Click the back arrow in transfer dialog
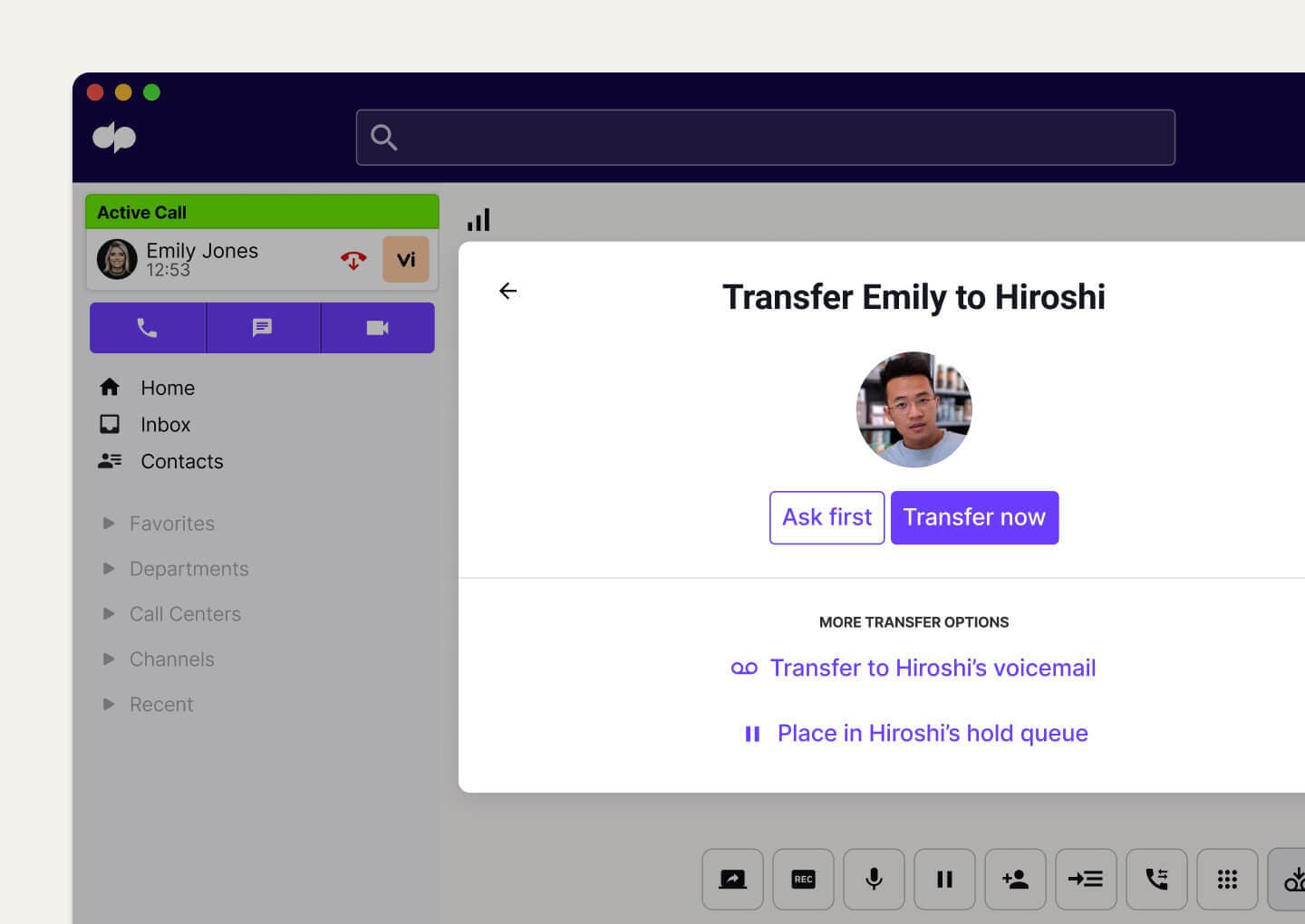 click(507, 291)
